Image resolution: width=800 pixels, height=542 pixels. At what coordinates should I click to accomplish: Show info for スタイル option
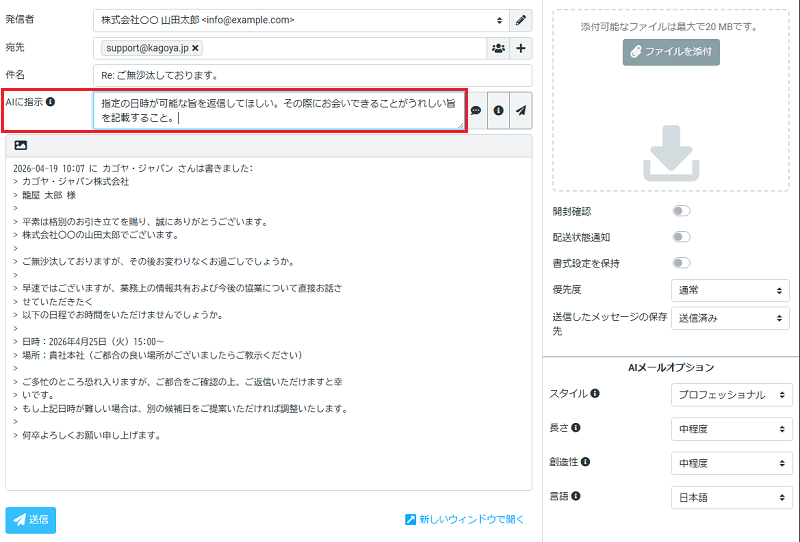click(595, 393)
